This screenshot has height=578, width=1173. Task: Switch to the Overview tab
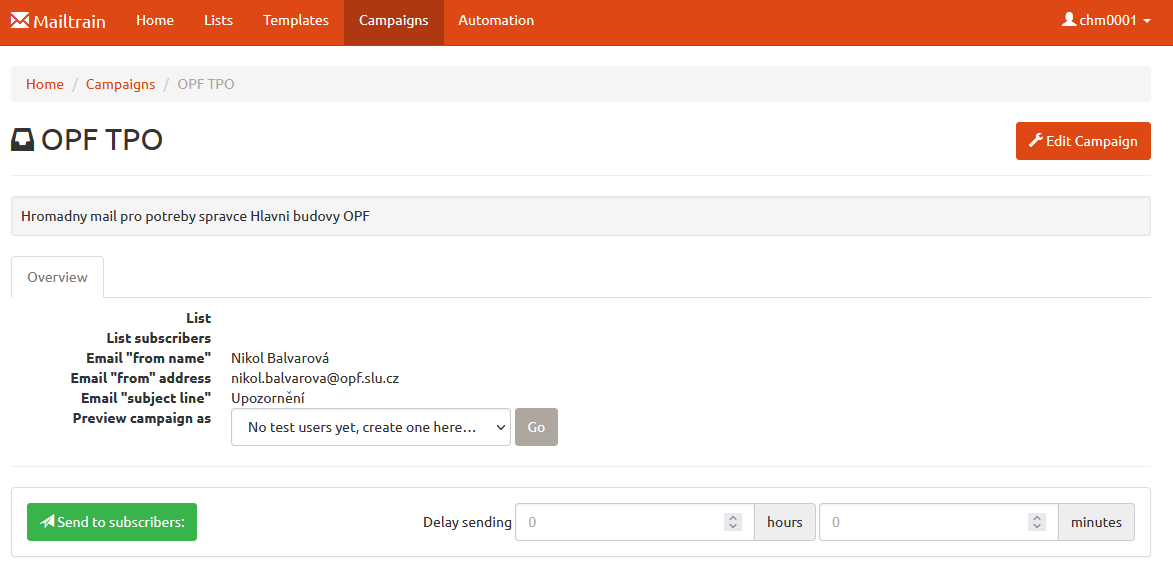(58, 277)
